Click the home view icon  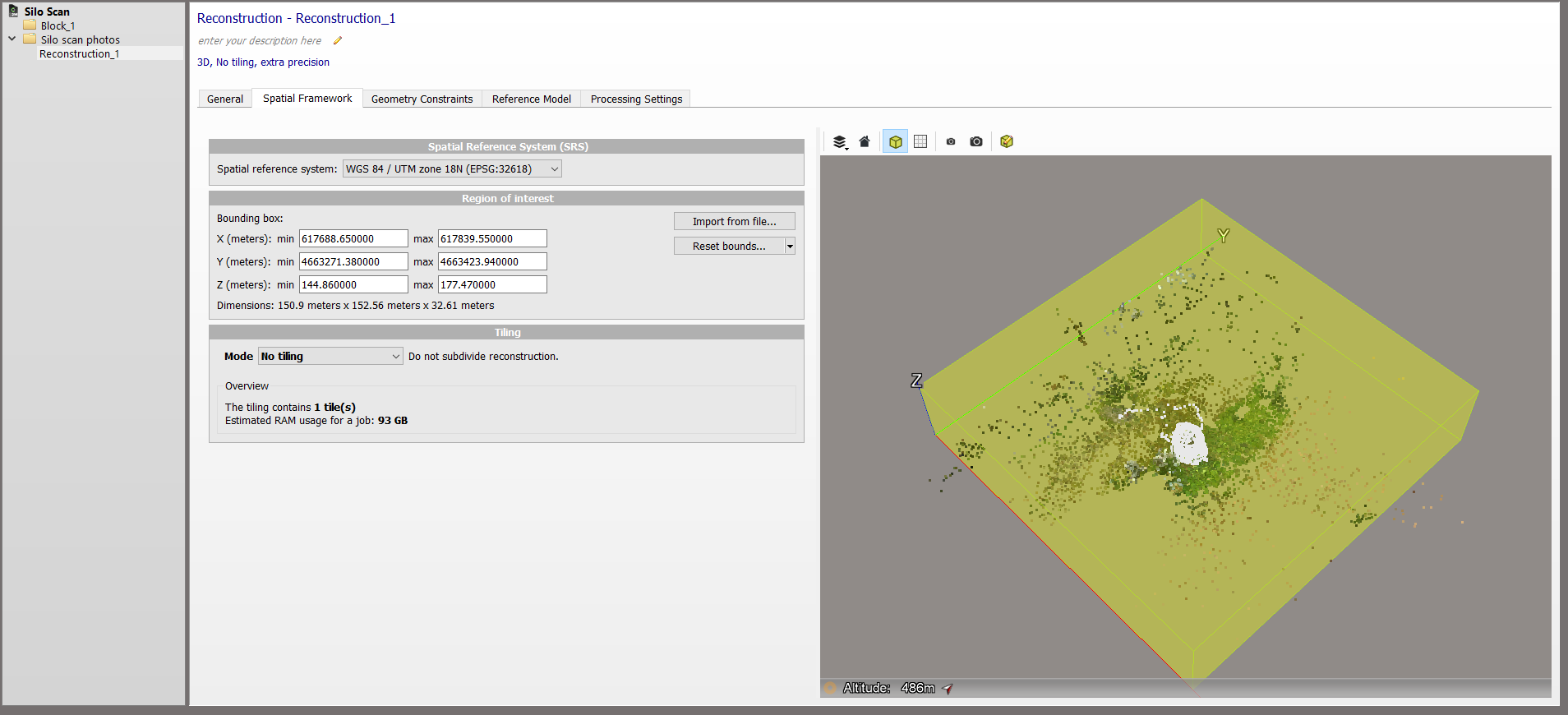(x=864, y=141)
